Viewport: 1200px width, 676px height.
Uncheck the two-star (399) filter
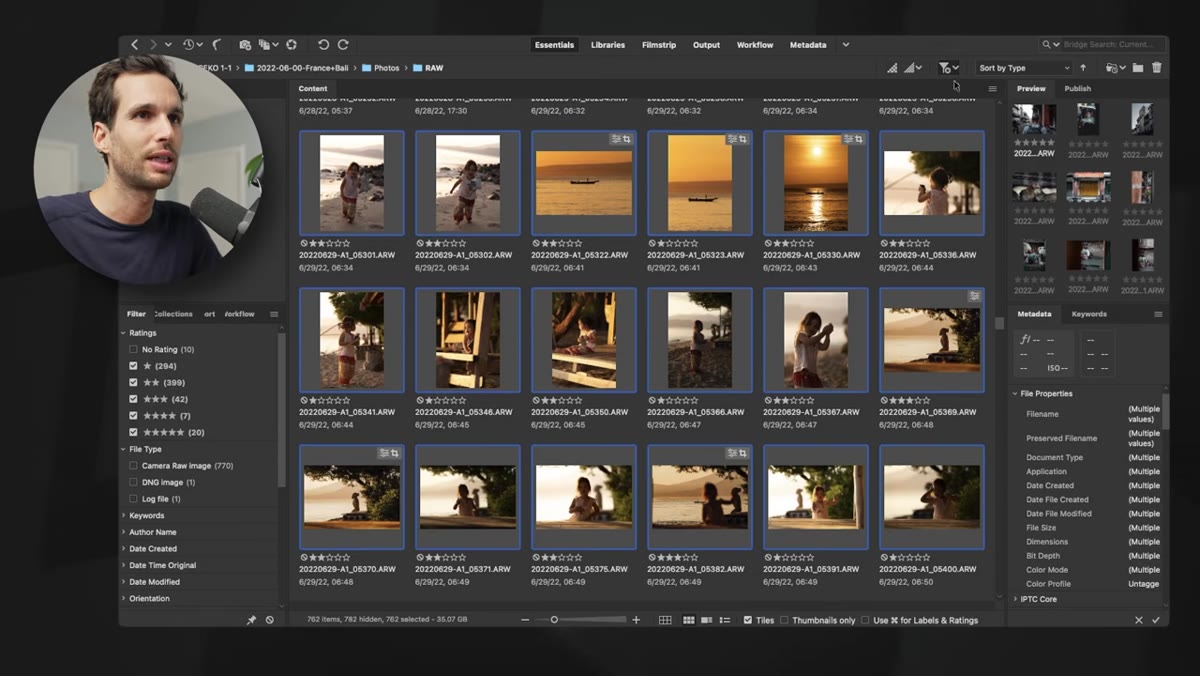(133, 382)
